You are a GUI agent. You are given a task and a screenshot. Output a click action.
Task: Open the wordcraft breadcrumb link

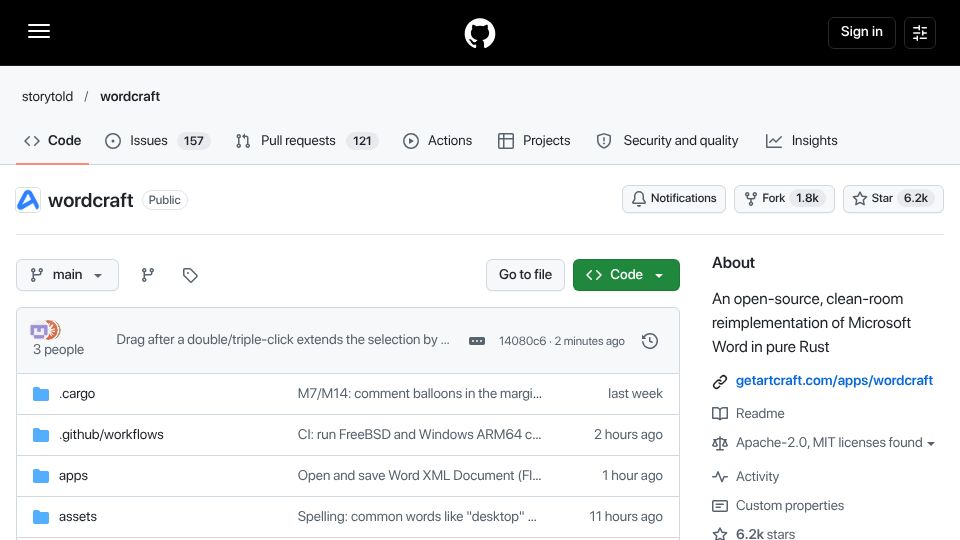coord(130,97)
